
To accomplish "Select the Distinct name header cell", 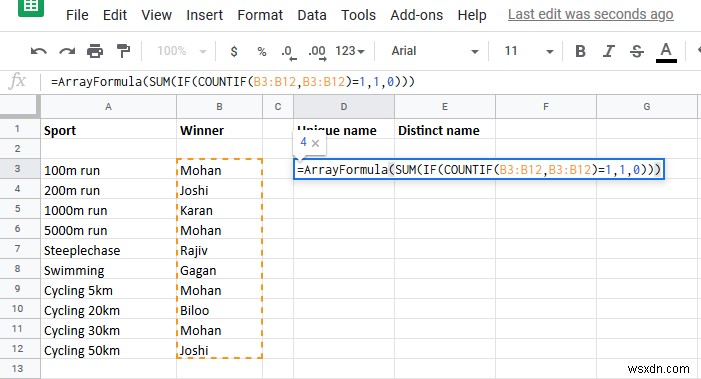I will click(x=445, y=129).
